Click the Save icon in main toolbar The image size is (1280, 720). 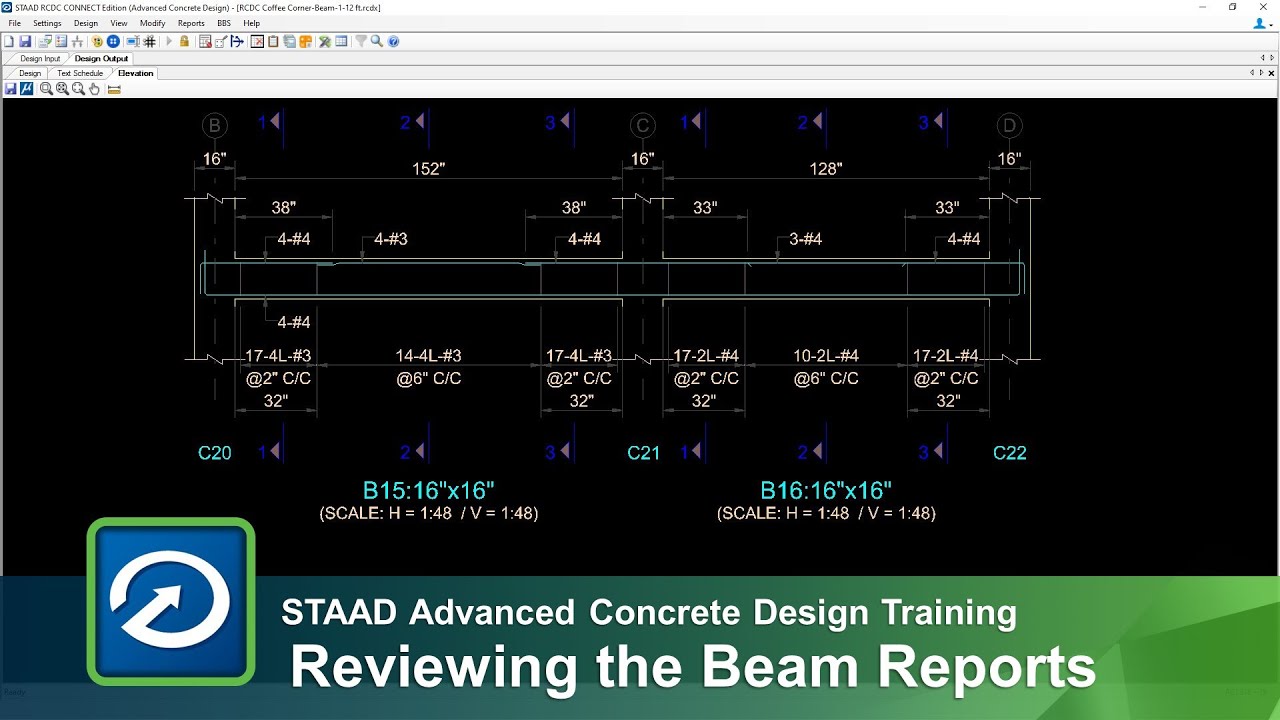pyautogui.click(x=25, y=42)
